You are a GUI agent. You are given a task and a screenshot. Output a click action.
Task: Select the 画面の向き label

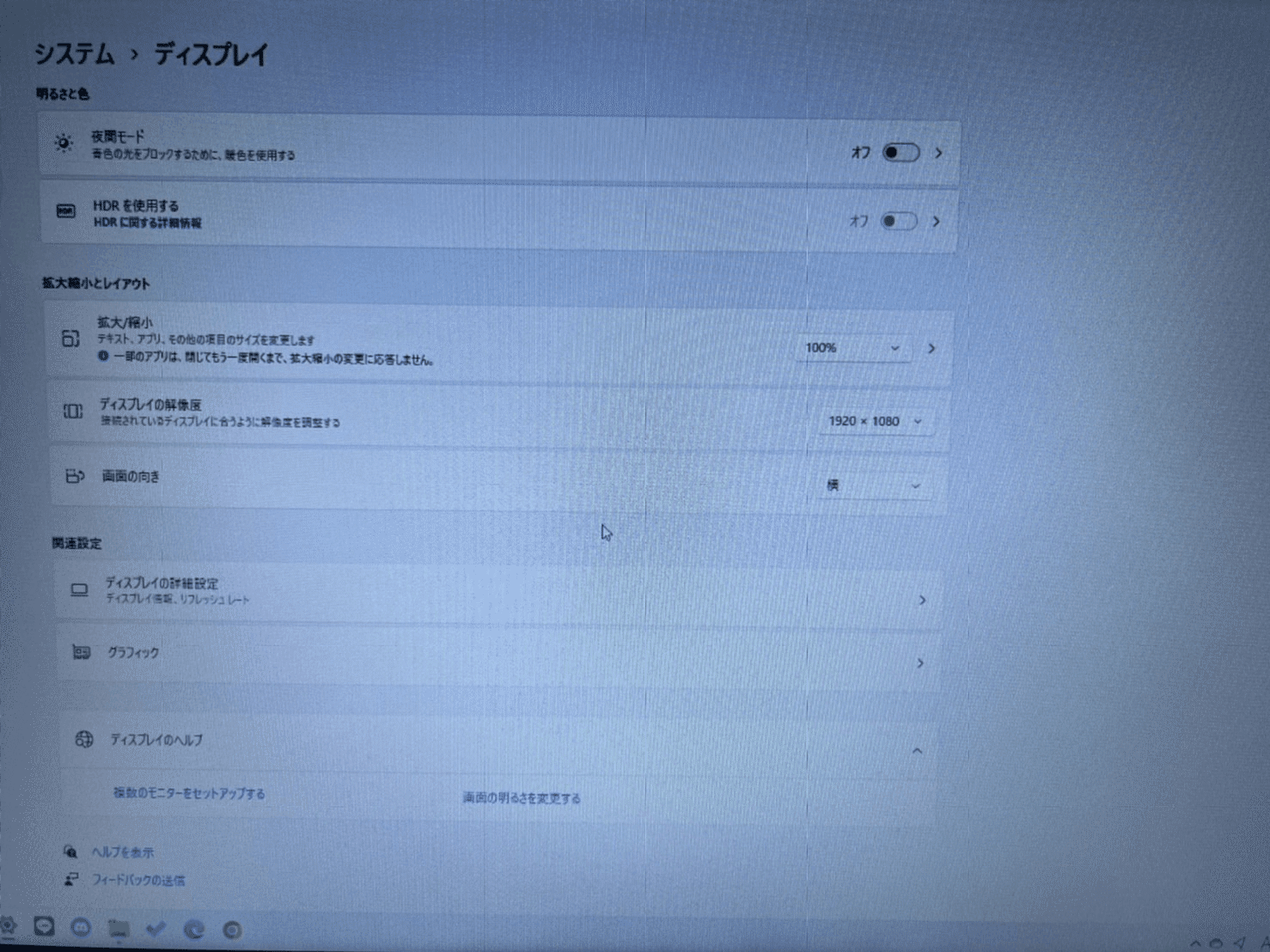[x=131, y=476]
